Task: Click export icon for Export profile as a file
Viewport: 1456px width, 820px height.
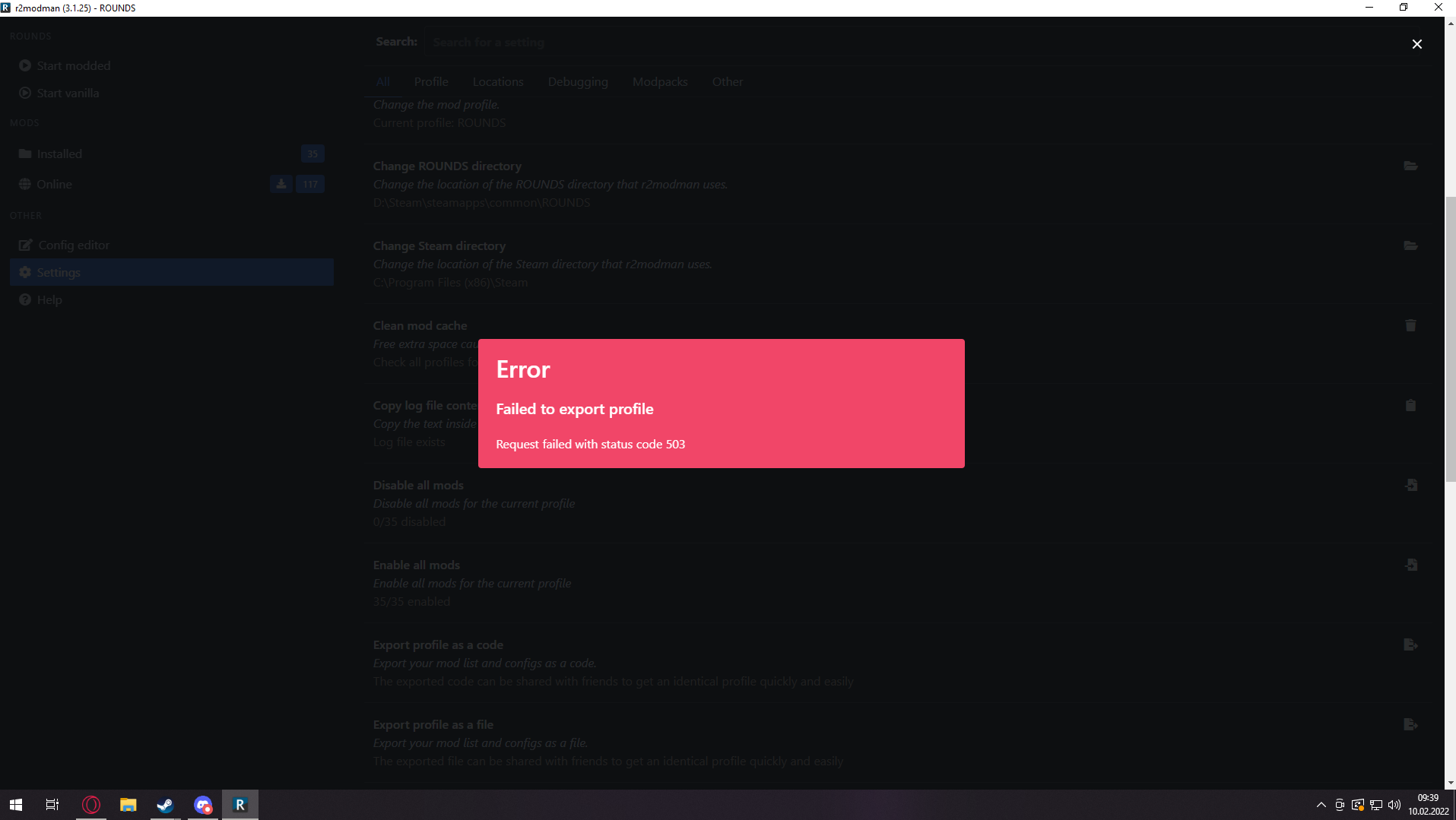Action: 1410,724
